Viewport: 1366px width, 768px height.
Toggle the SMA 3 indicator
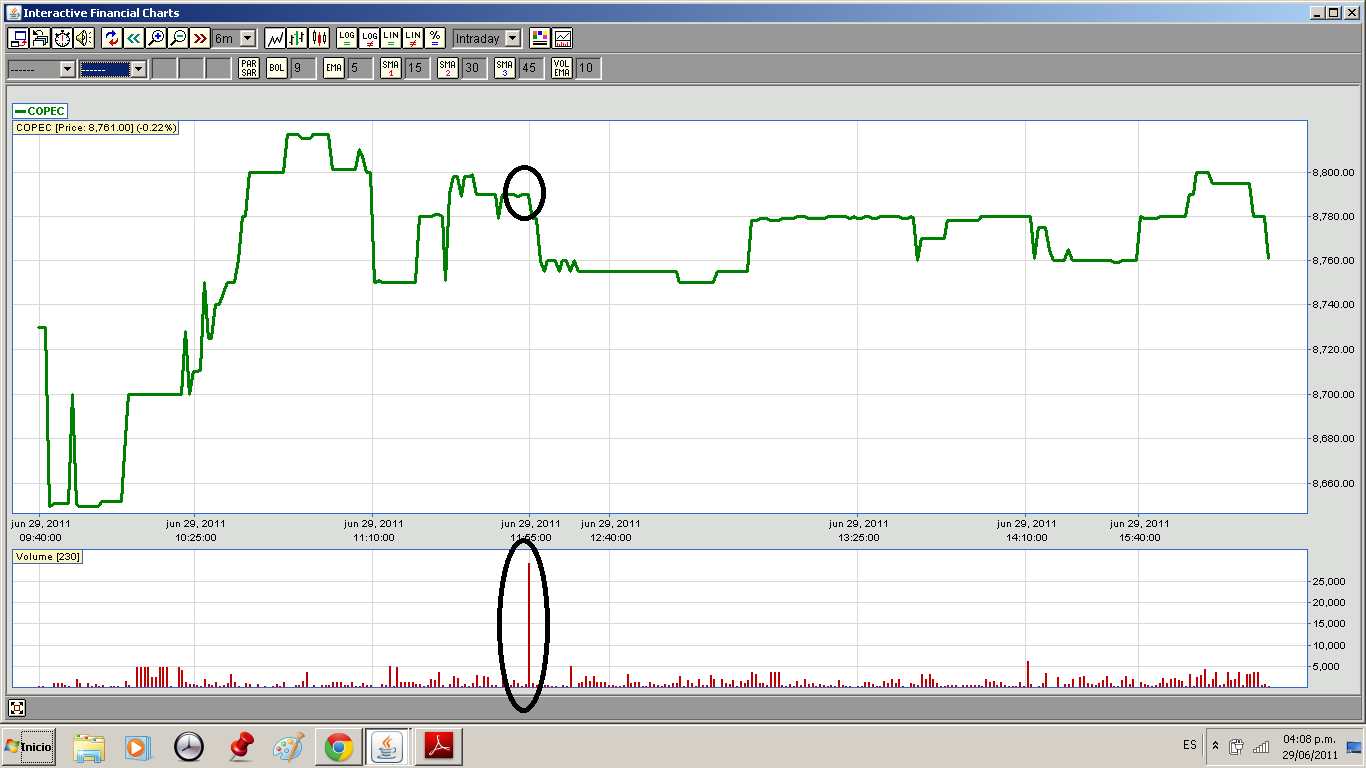pos(505,68)
